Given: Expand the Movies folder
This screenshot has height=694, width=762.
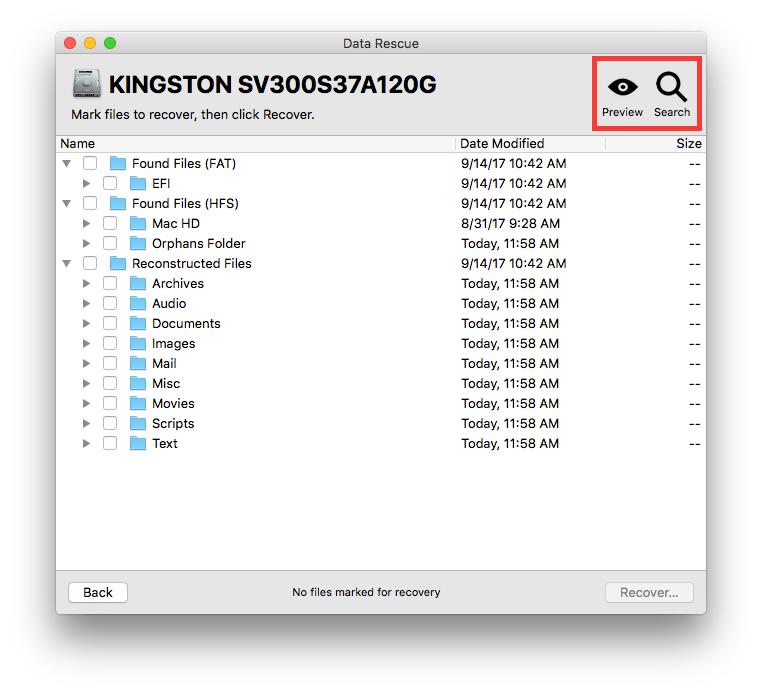Looking at the screenshot, I should pyautogui.click(x=86, y=403).
